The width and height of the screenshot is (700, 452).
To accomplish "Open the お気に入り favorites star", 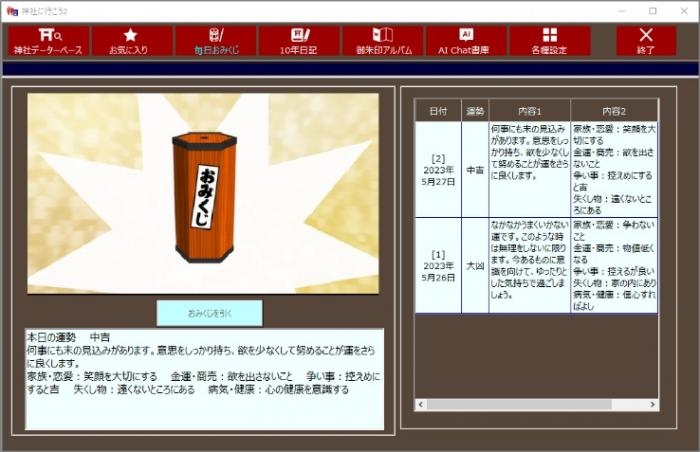I will 132,41.
